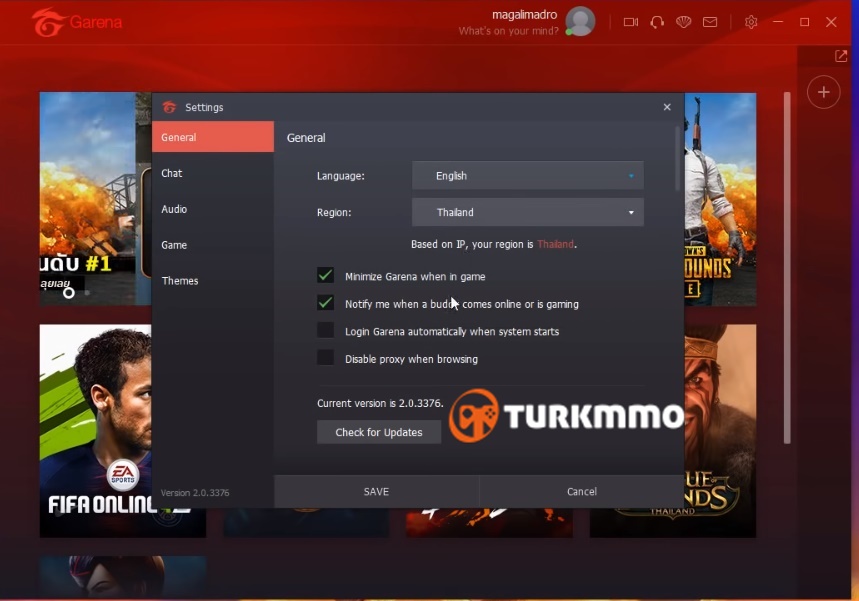The image size is (859, 601).
Task: Switch to the Audio settings tab
Action: click(x=213, y=209)
